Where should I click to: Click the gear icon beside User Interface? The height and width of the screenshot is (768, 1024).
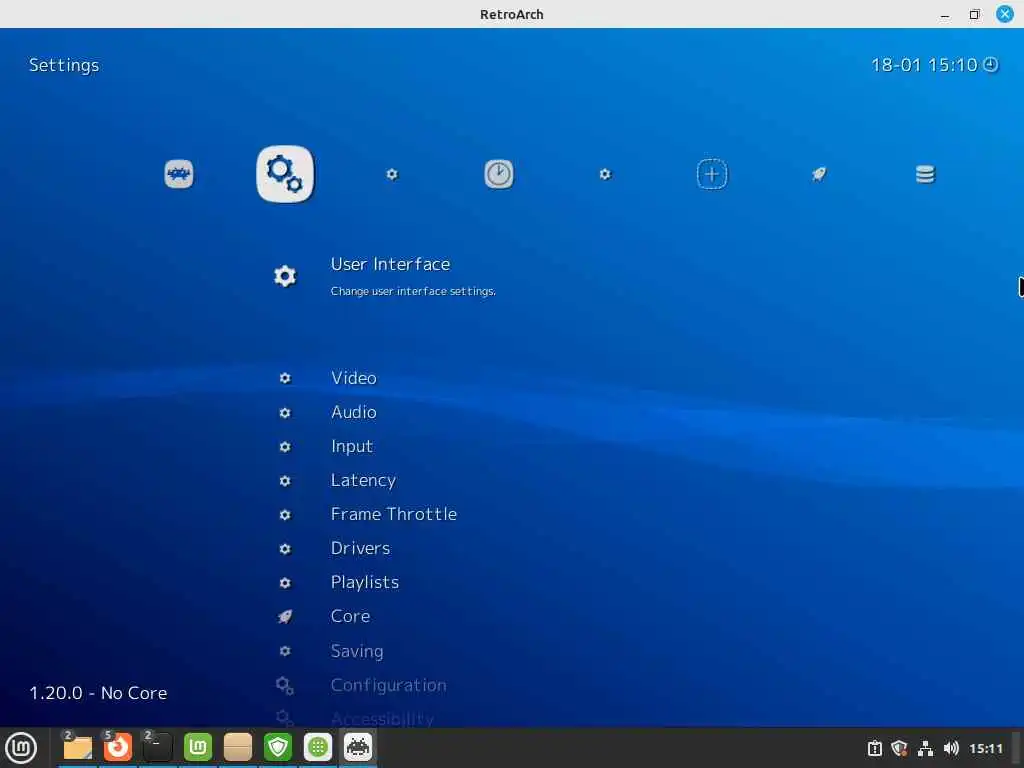(x=285, y=276)
